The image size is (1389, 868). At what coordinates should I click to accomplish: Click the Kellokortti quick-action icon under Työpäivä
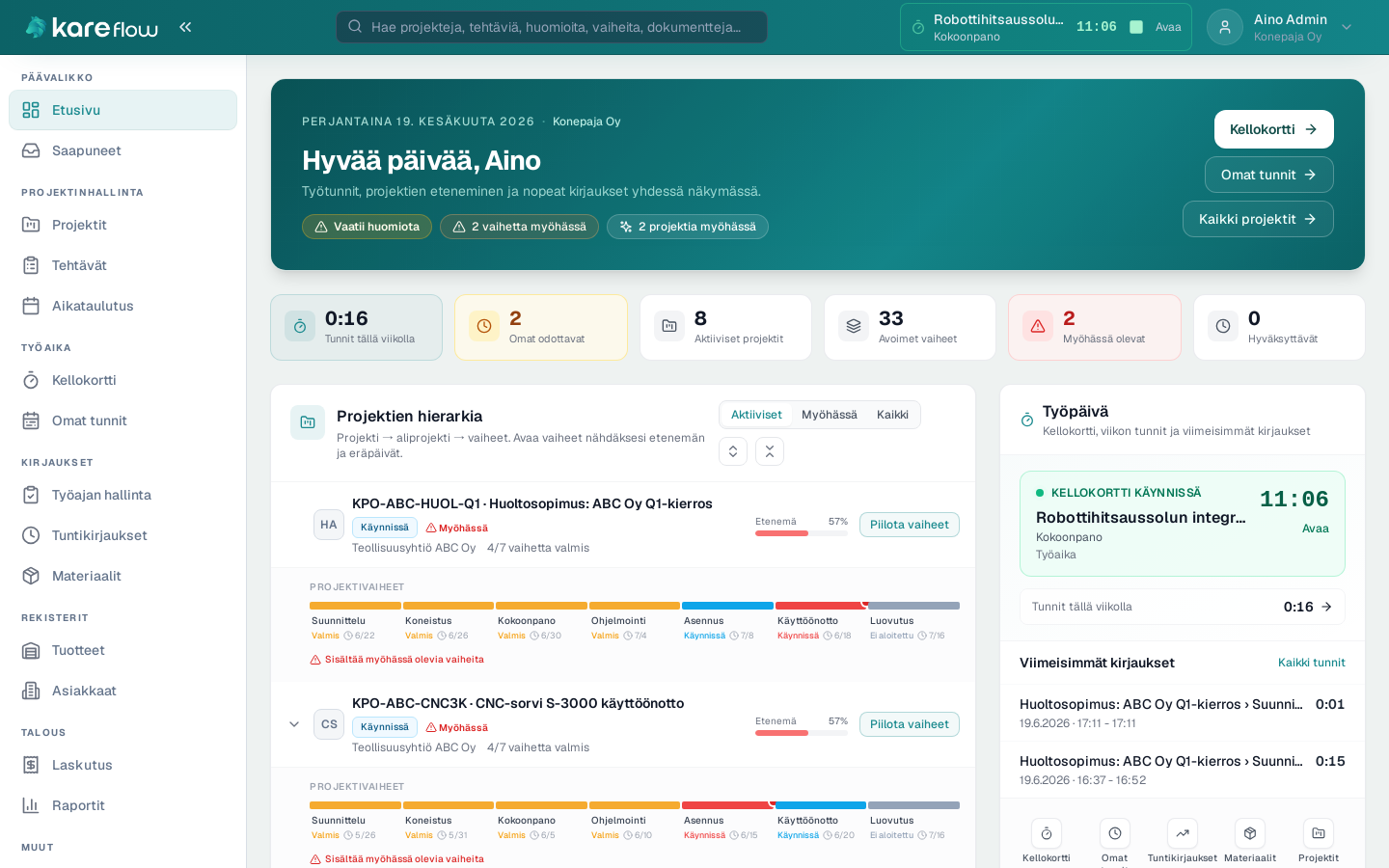click(1047, 833)
